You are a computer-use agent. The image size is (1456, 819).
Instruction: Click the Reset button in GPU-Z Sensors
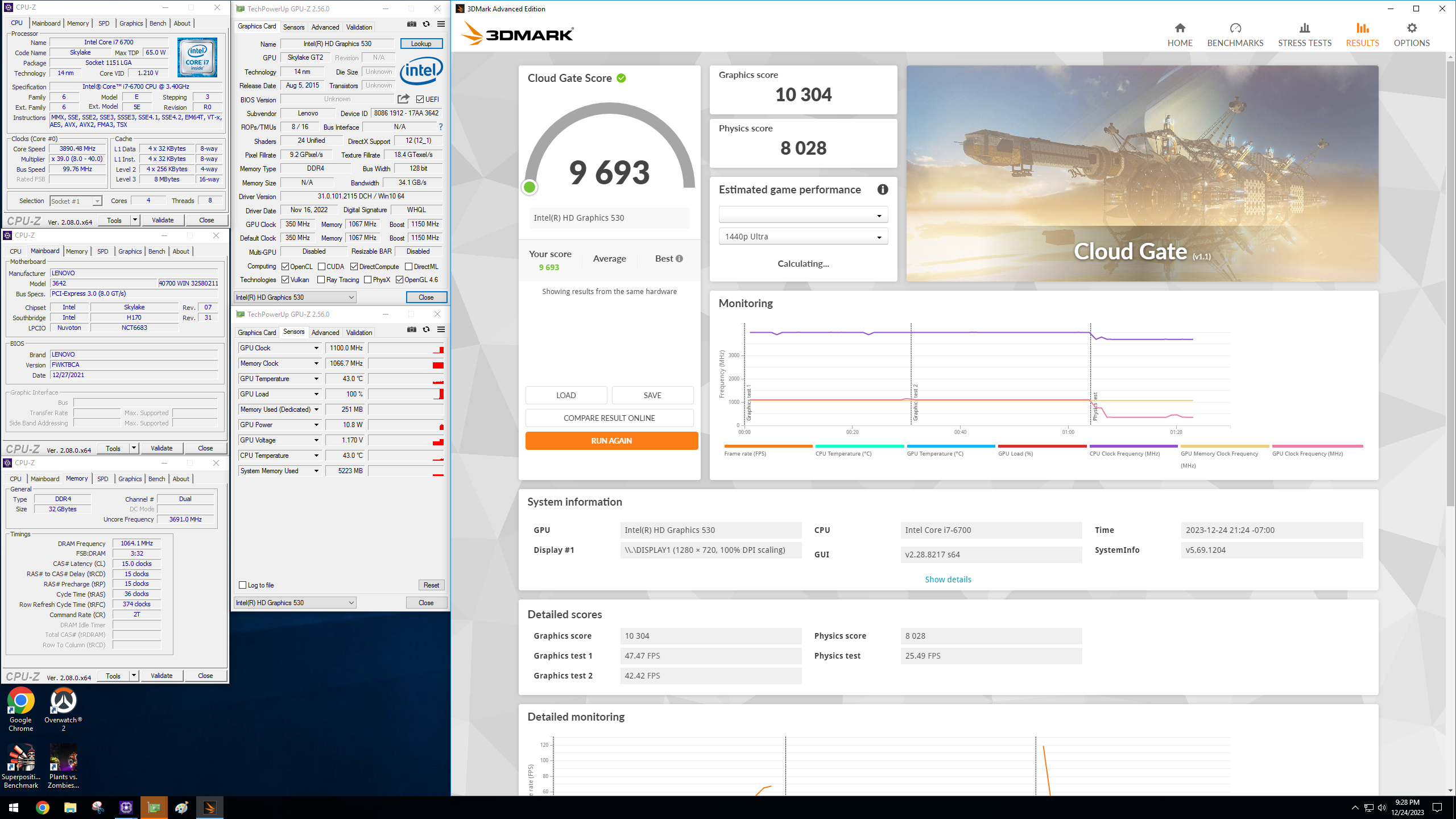431,585
